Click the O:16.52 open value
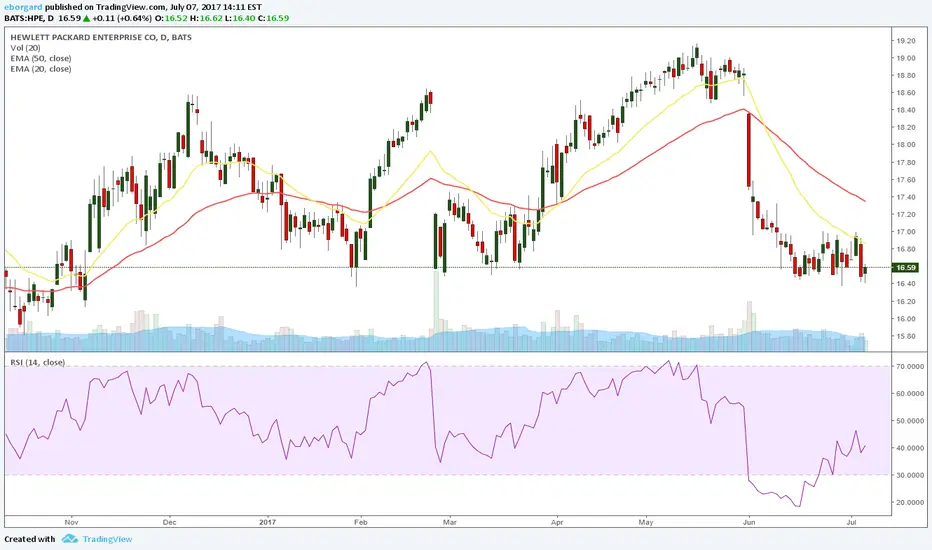 coord(172,18)
